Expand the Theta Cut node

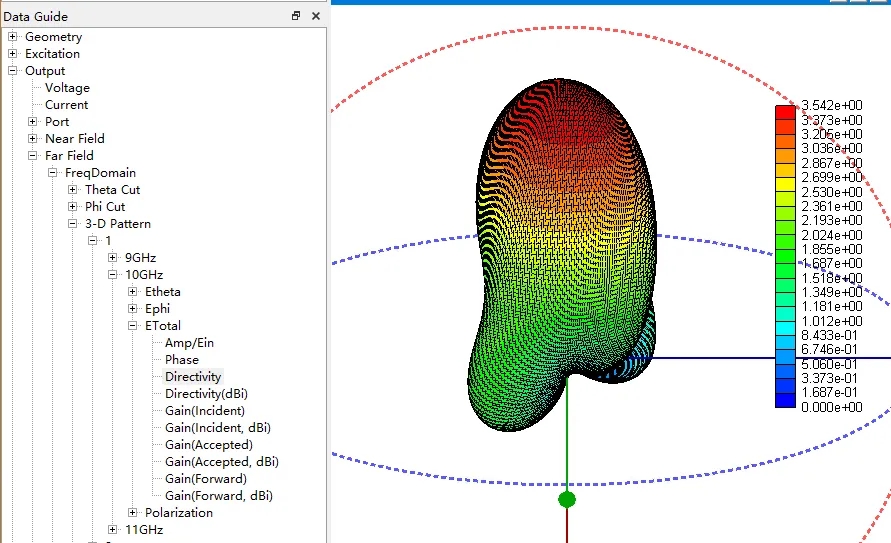[72, 190]
